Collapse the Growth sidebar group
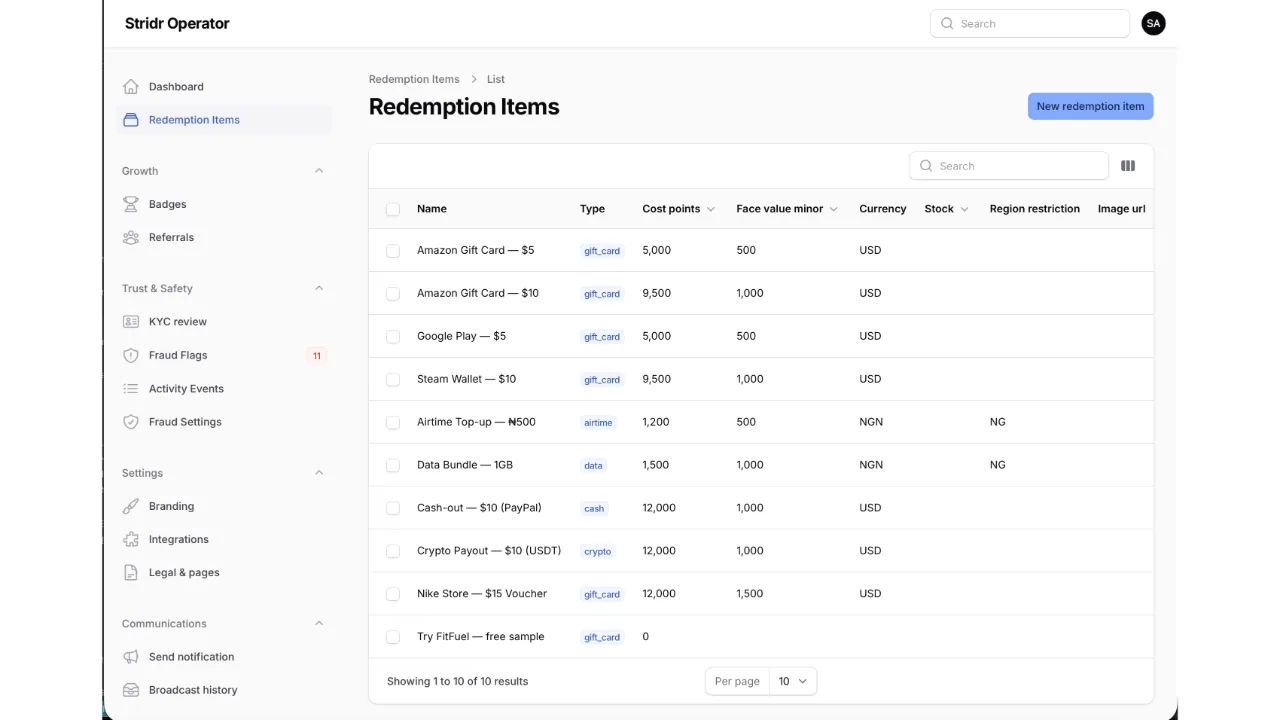1280x720 pixels. [319, 171]
